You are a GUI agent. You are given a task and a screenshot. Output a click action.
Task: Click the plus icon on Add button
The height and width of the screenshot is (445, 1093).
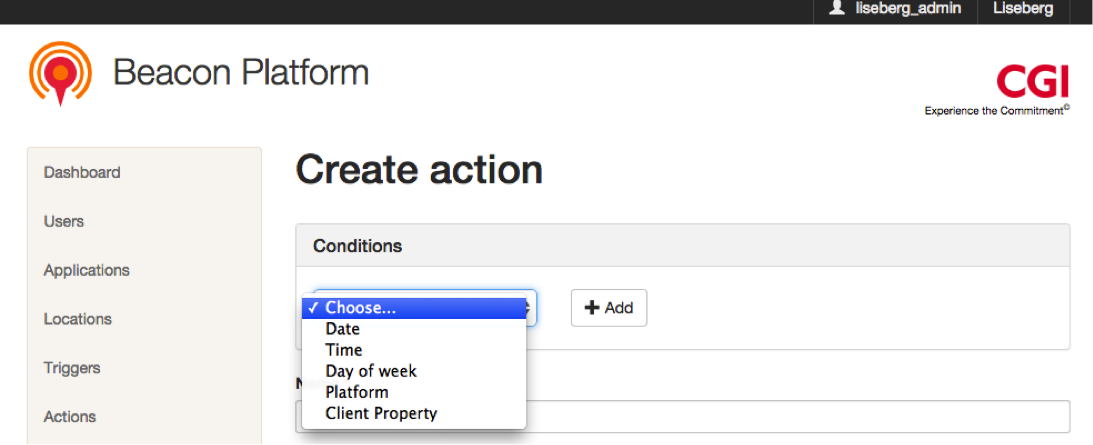click(x=592, y=308)
